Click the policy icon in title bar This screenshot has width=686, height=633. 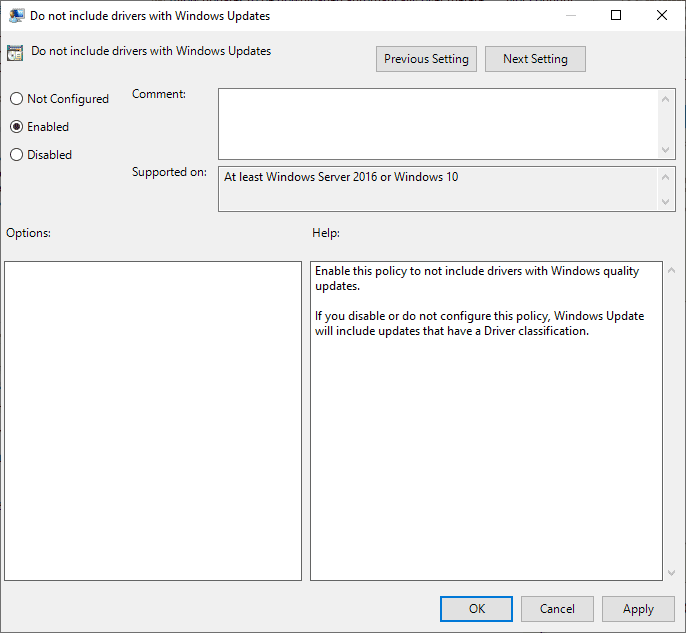pyautogui.click(x=17, y=16)
